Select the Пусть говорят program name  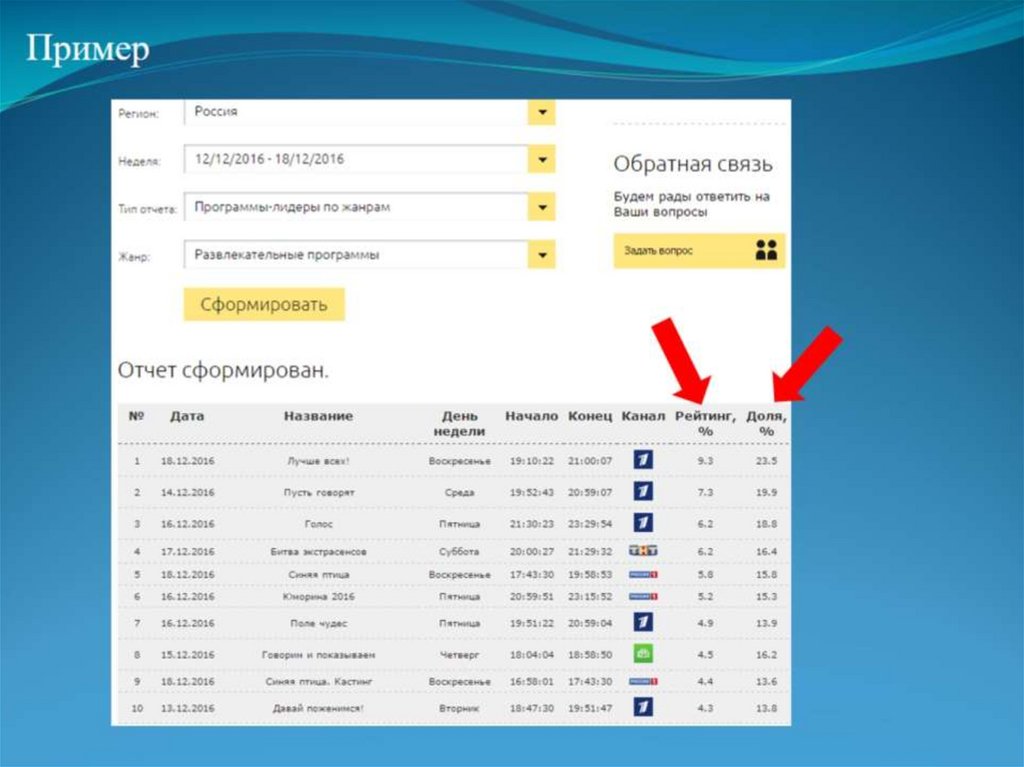click(x=319, y=493)
